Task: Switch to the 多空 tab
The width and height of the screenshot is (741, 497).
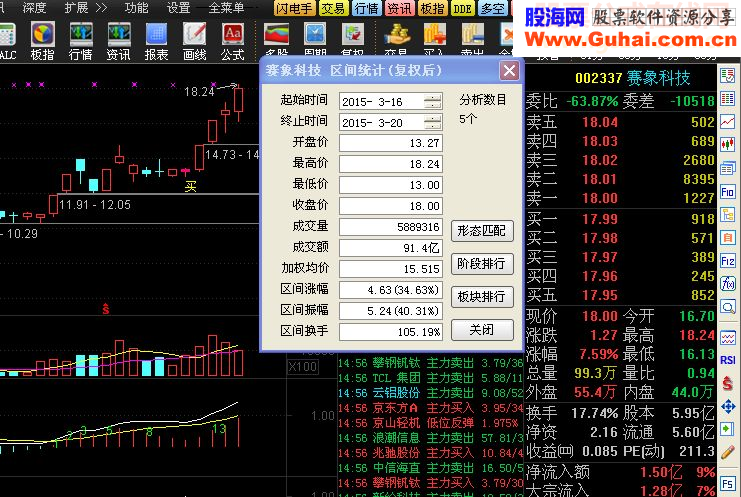Action: 493,9
